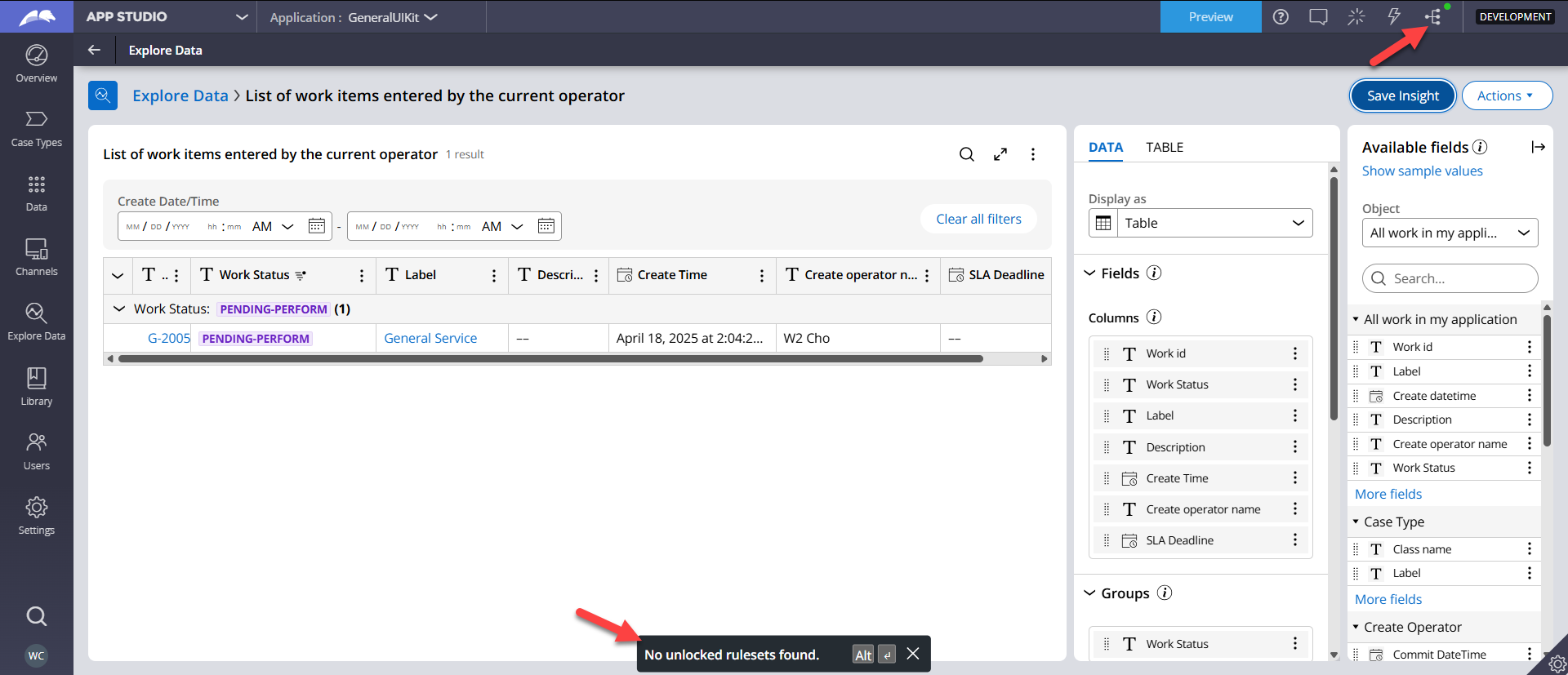The width and height of the screenshot is (1568, 675).
Task: Open the start date calendar picker
Action: [316, 226]
